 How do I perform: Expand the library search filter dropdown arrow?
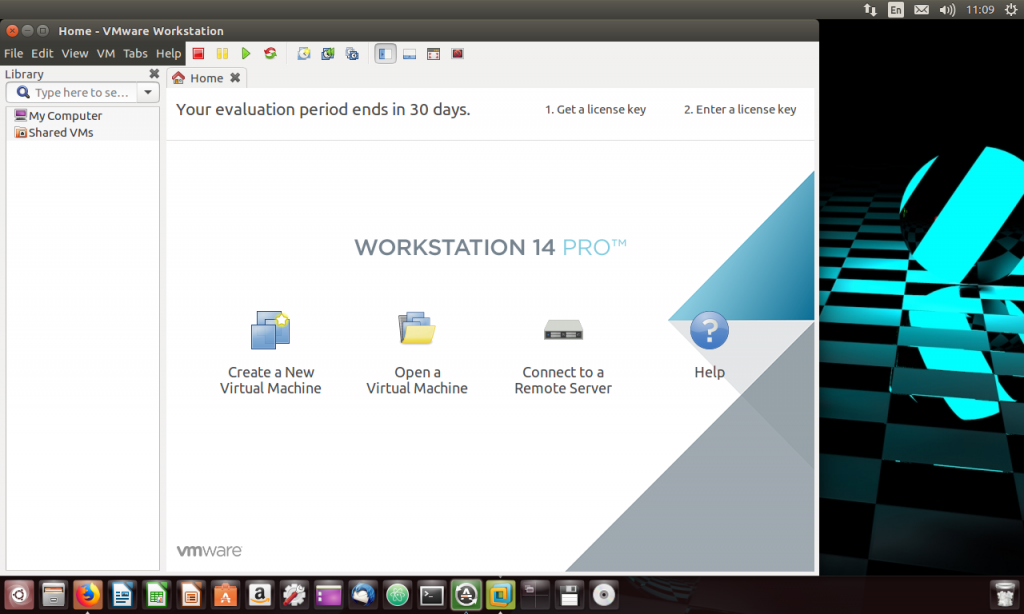click(147, 92)
